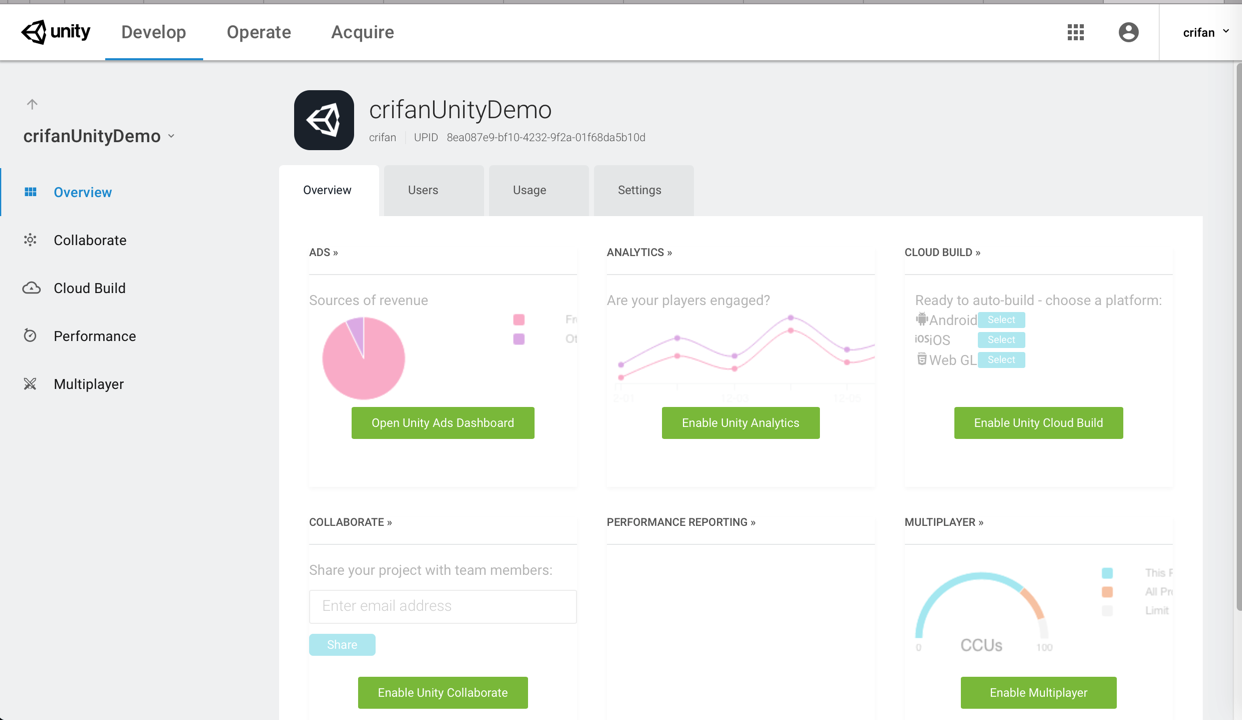Click the Multiplayer crossed-swords icon
Image resolution: width=1242 pixels, height=720 pixels.
tap(31, 384)
